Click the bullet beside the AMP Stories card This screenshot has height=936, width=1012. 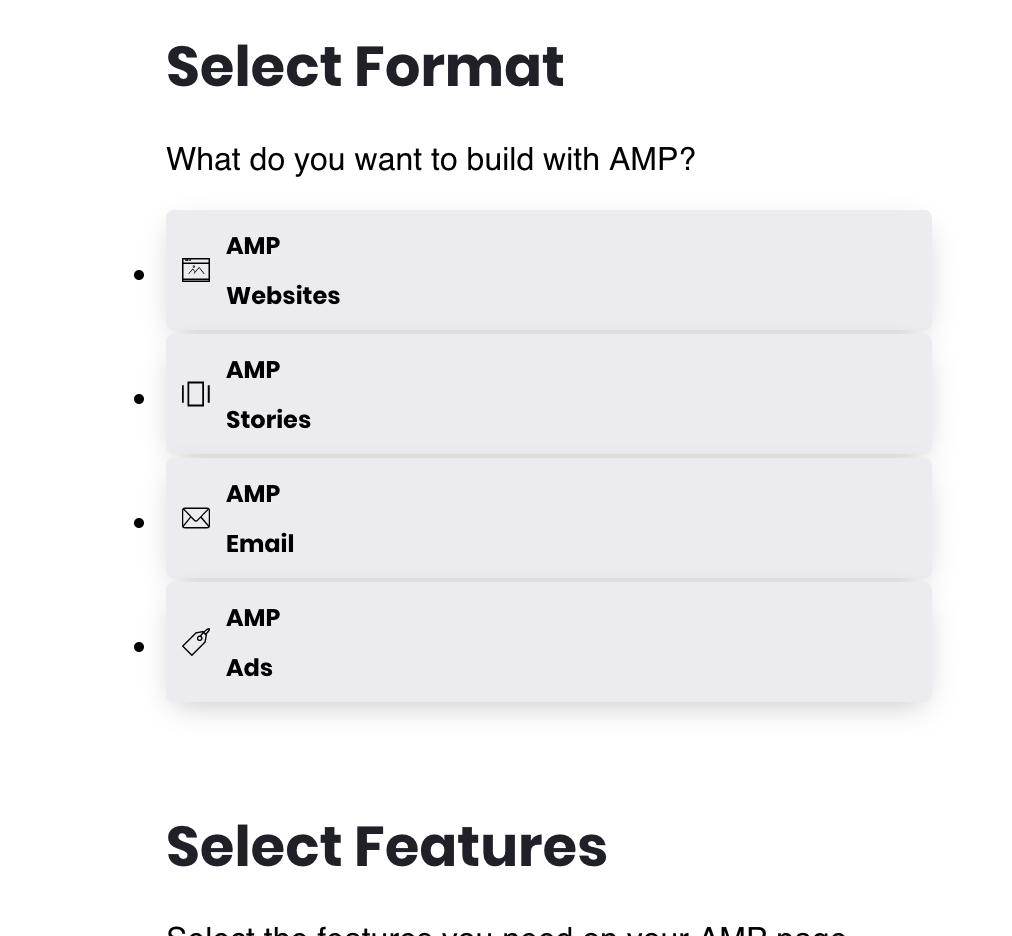139,398
